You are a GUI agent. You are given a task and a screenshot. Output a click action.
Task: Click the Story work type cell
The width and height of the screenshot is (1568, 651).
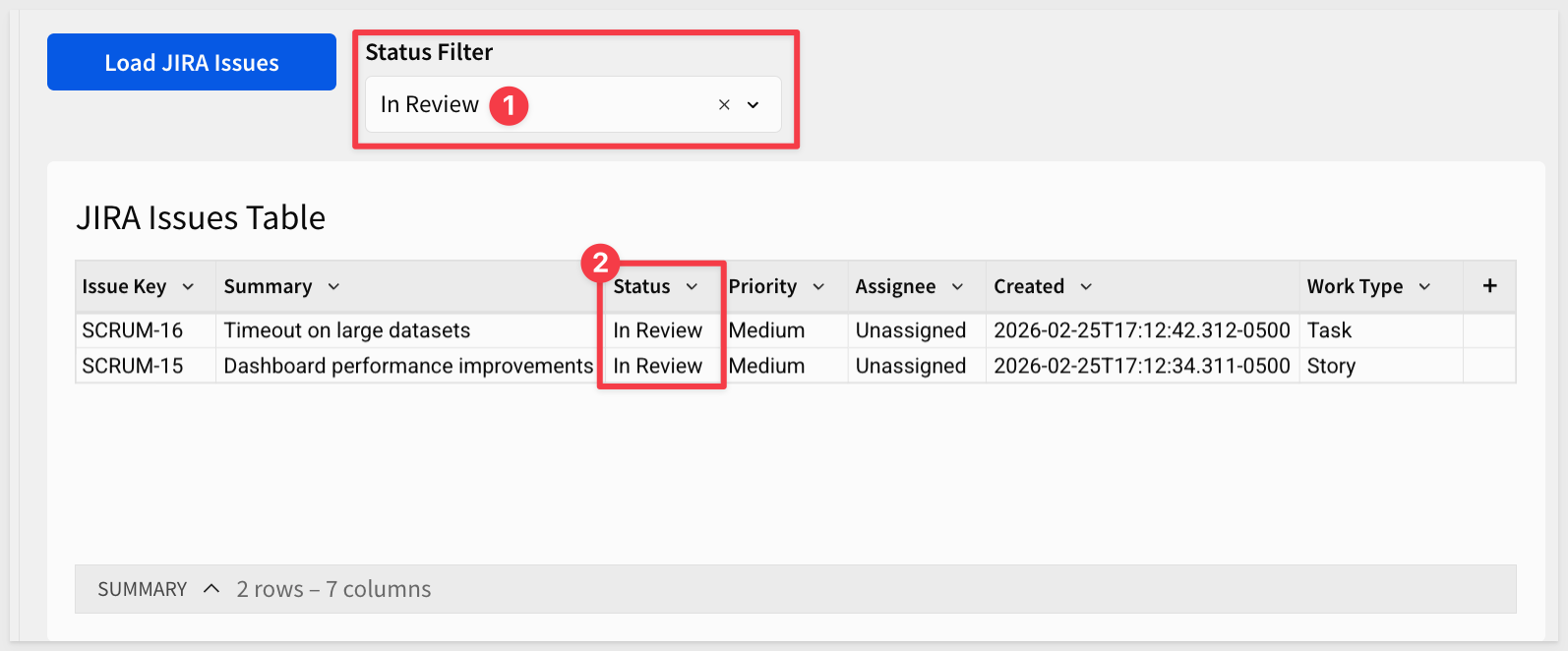[x=1331, y=366]
